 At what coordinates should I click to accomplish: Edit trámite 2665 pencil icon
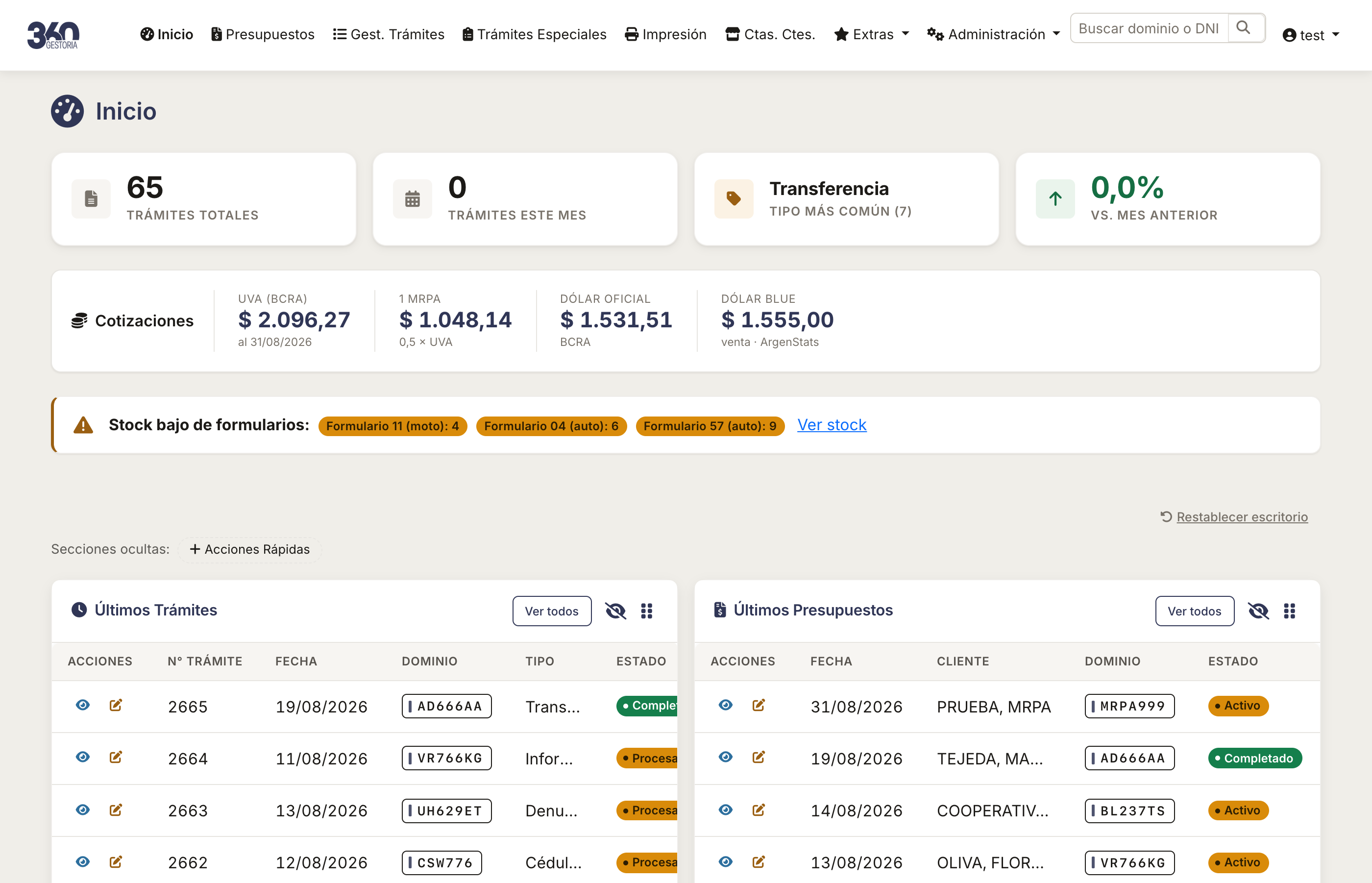116,705
